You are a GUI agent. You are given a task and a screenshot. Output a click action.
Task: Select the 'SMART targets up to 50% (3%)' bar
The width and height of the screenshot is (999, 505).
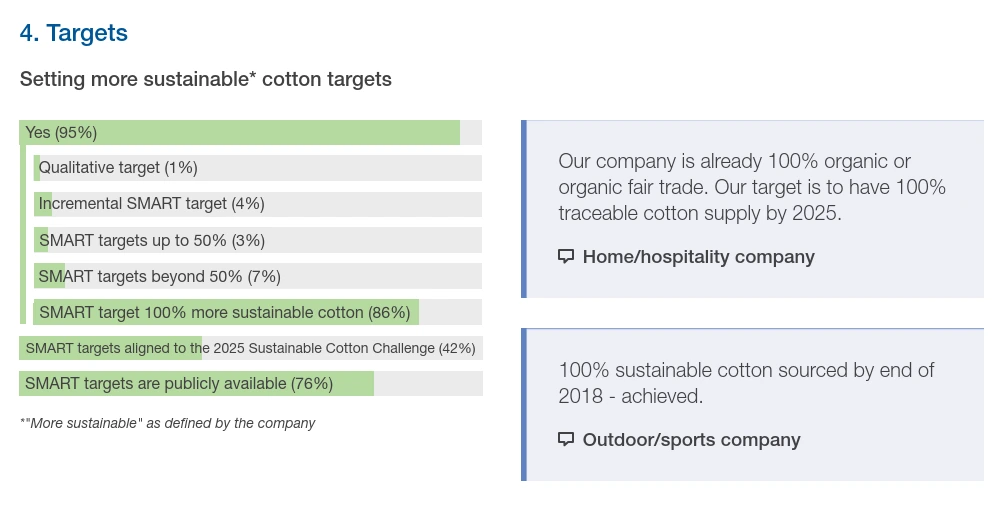click(x=258, y=240)
